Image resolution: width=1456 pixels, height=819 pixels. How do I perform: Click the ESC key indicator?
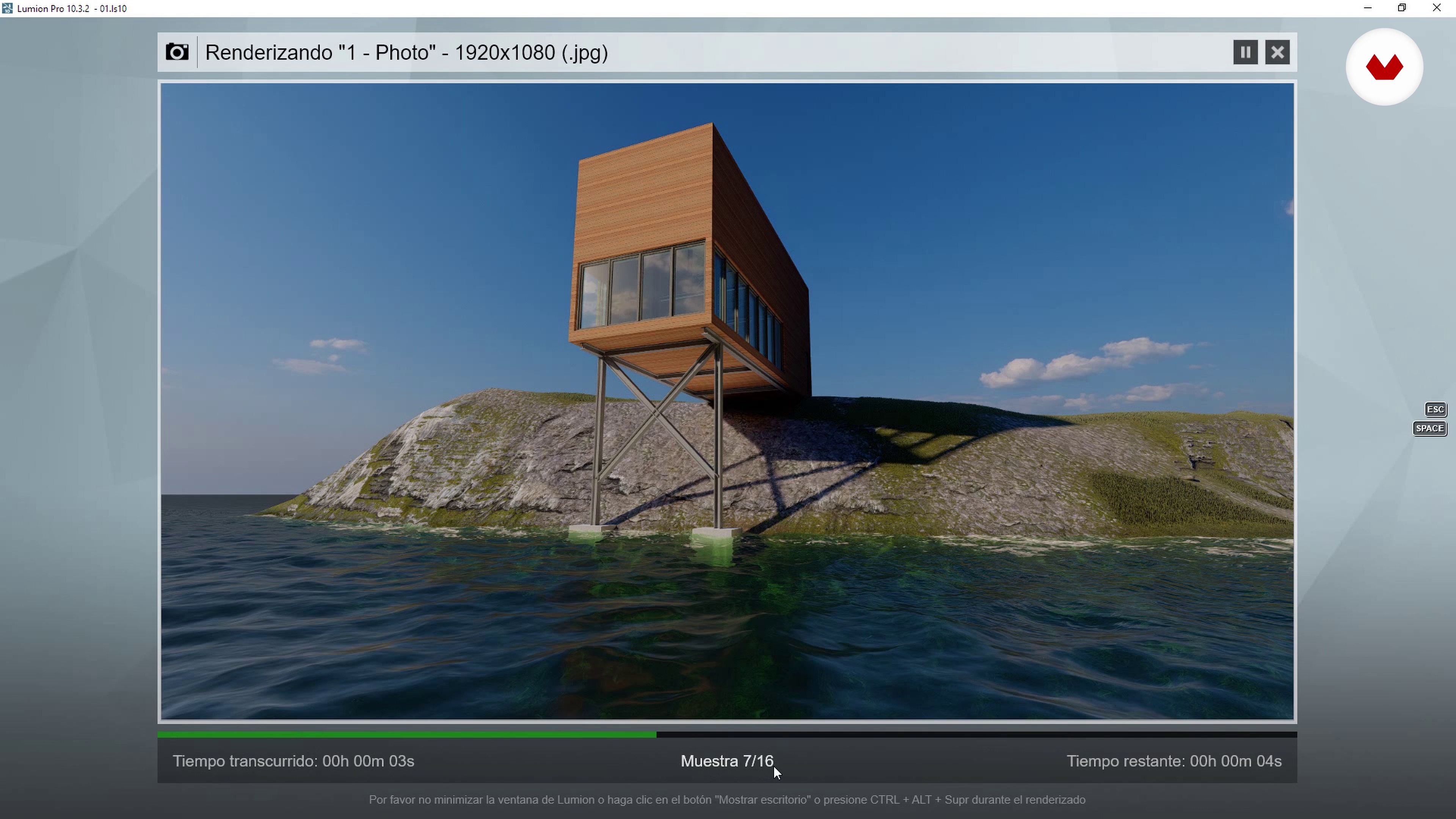[x=1436, y=410]
